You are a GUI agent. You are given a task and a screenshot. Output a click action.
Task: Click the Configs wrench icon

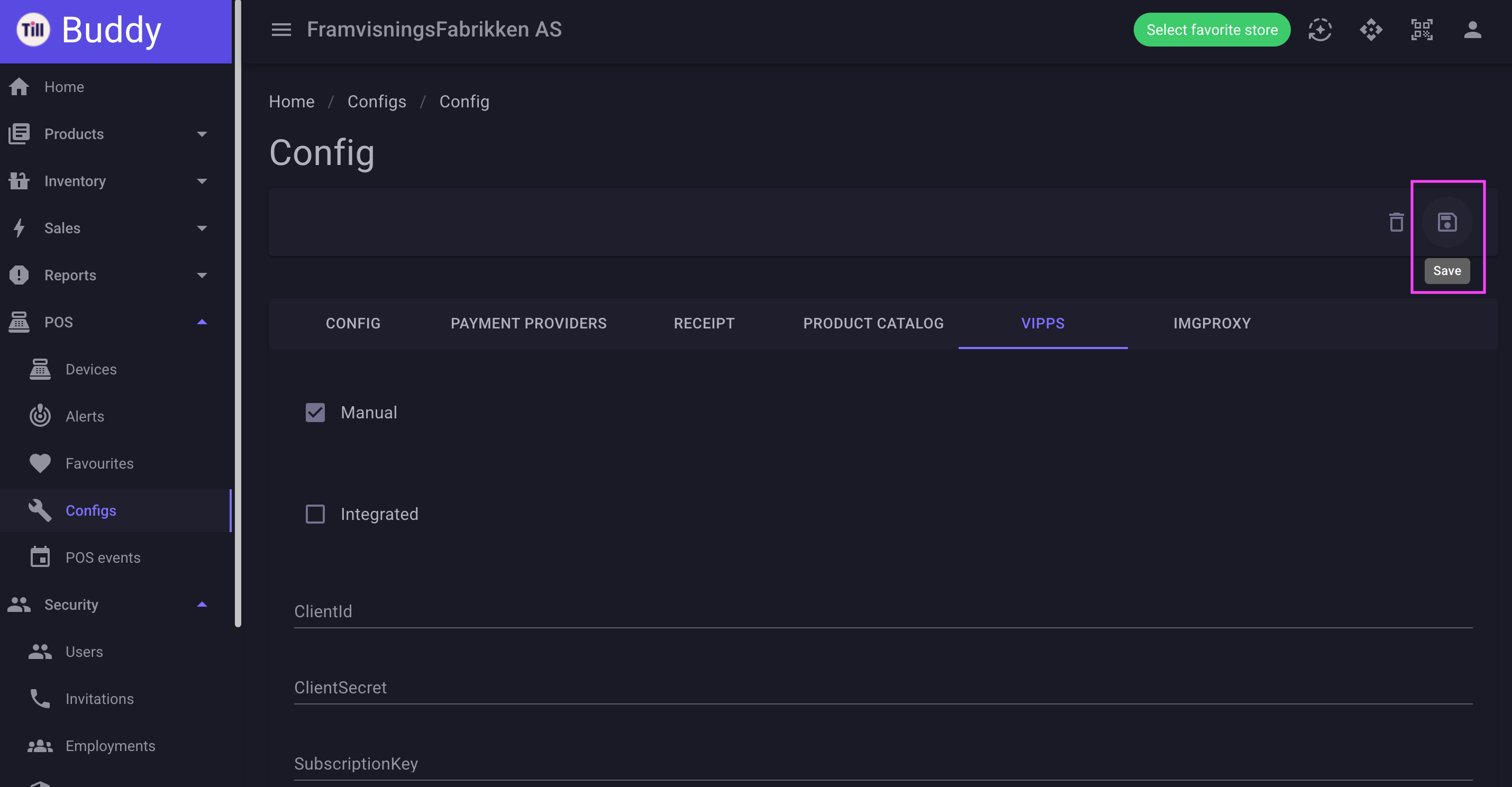(40, 510)
